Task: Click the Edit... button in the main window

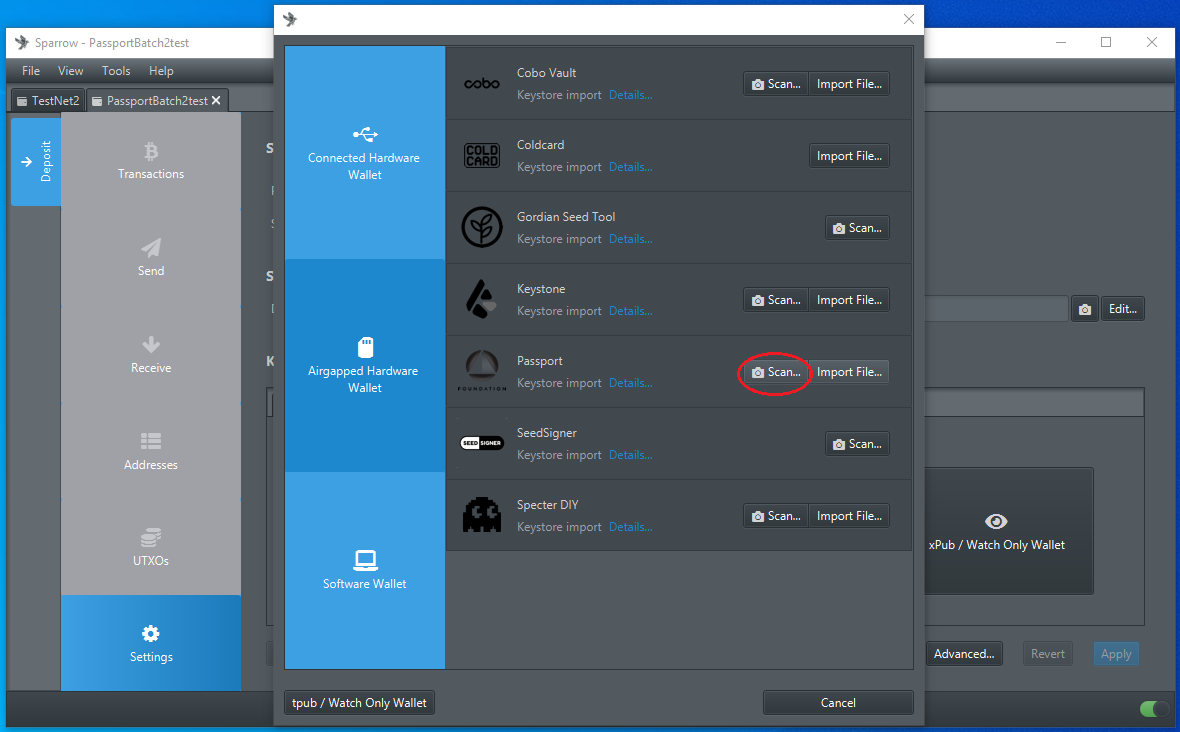Action: pos(1123,309)
